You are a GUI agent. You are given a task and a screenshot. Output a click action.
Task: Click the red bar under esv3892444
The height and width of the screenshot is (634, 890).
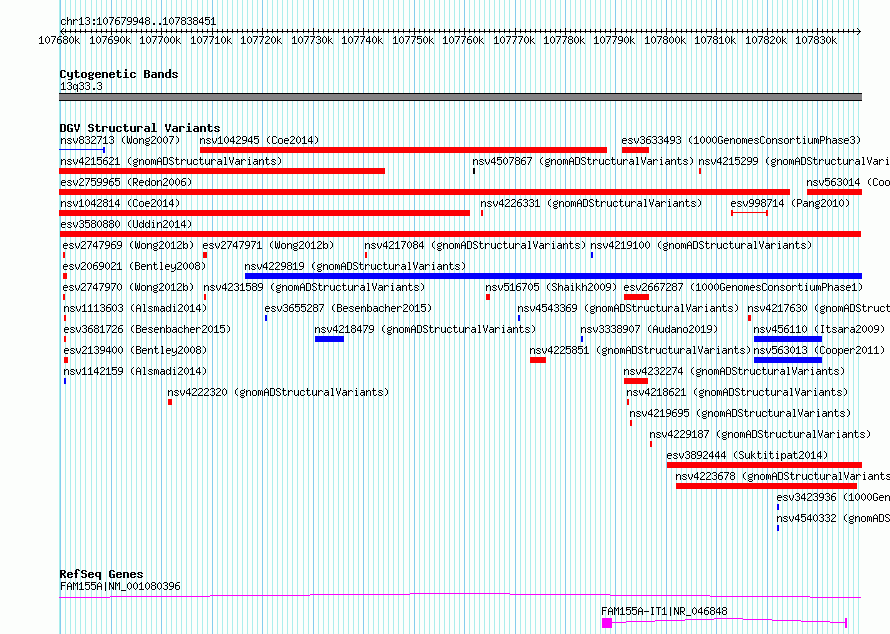point(765,465)
